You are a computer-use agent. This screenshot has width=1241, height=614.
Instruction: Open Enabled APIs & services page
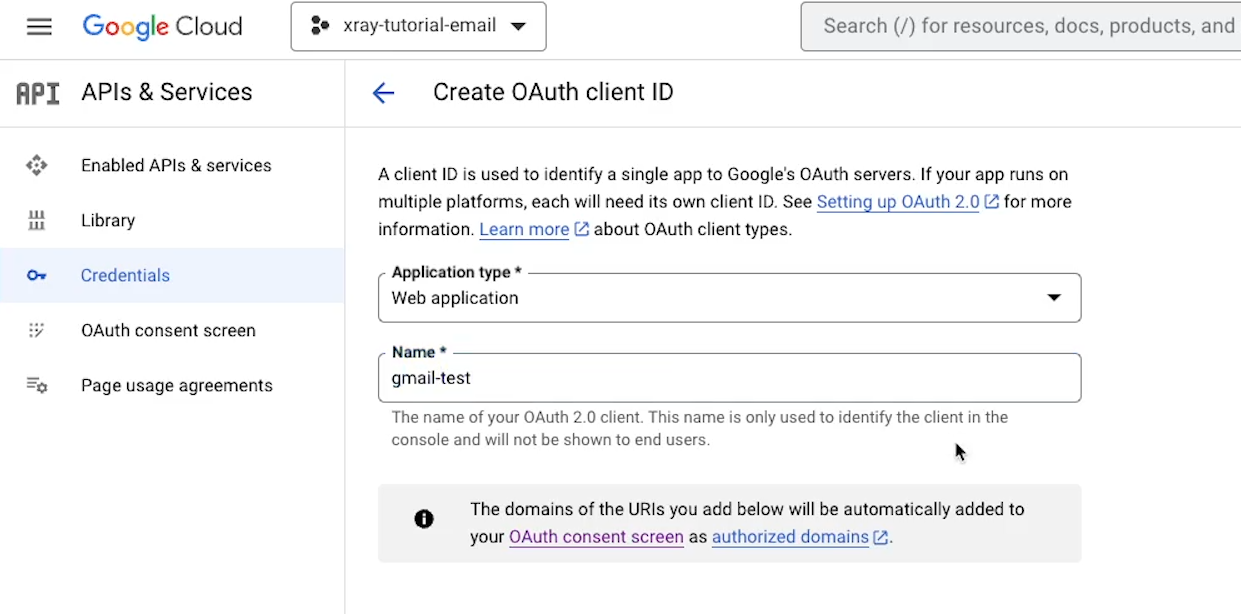point(176,166)
